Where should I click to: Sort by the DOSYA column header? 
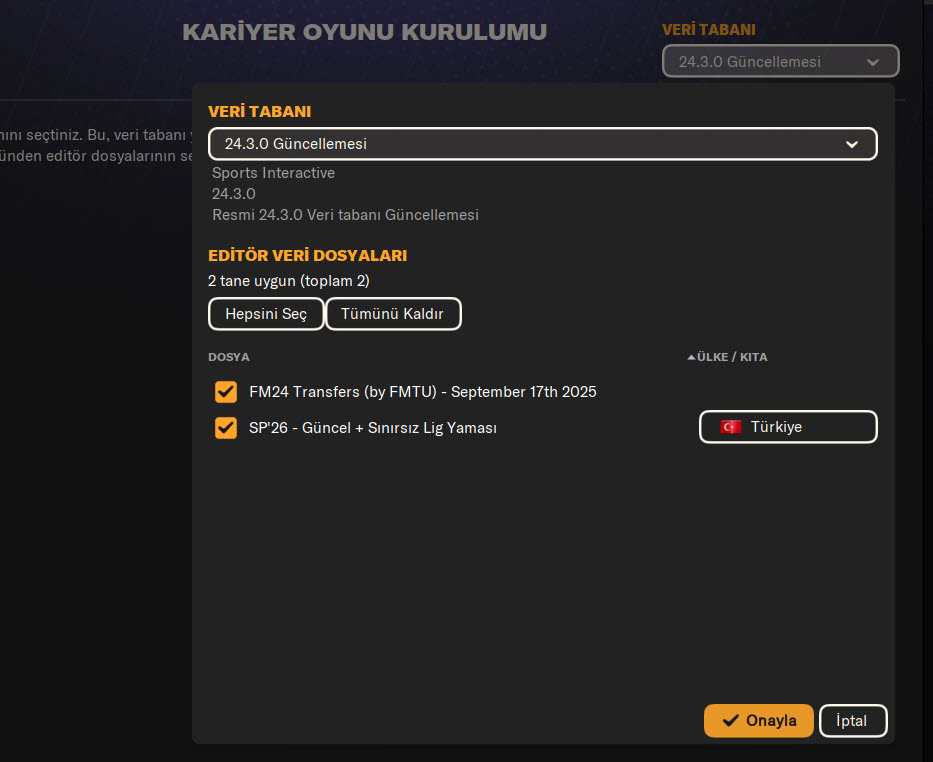(229, 357)
